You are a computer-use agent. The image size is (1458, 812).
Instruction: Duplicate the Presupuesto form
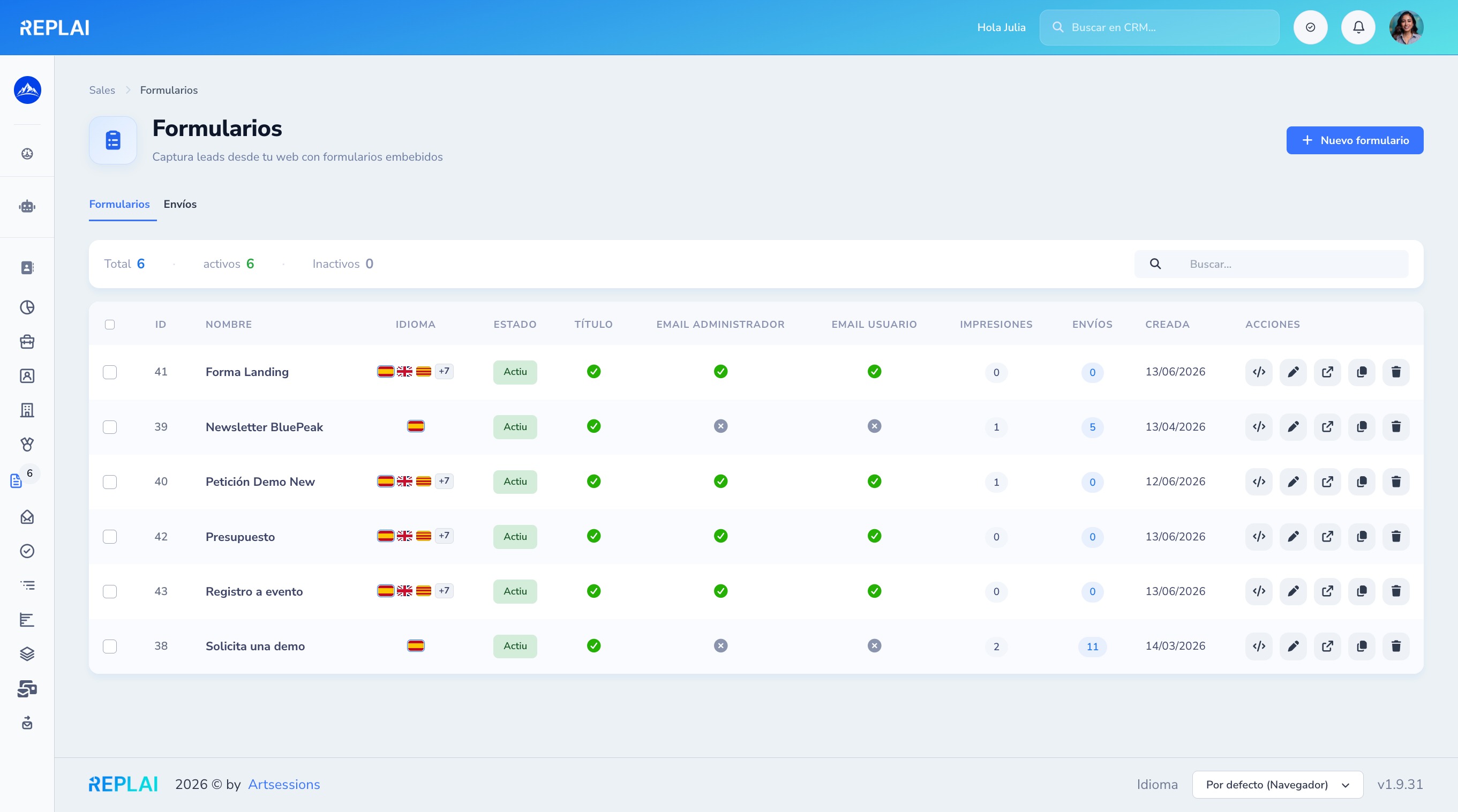coord(1362,537)
